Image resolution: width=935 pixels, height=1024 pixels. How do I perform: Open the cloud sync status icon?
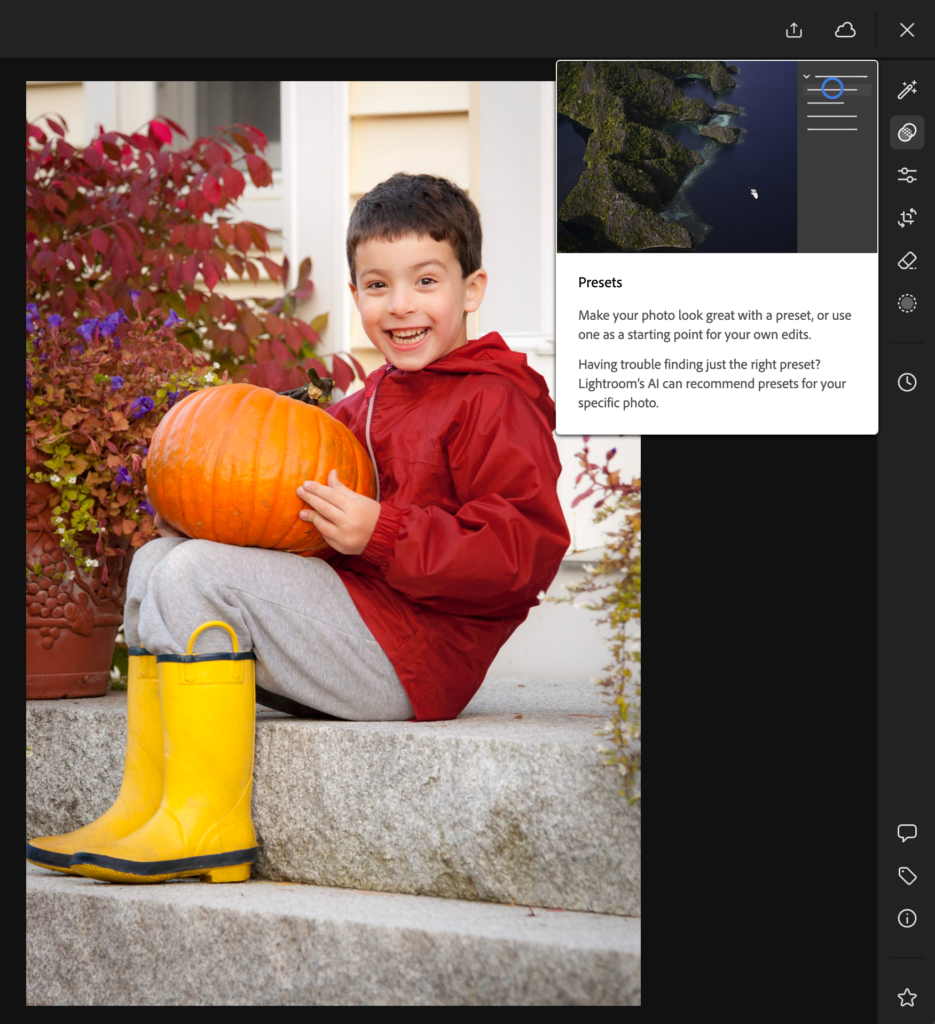[x=845, y=30]
